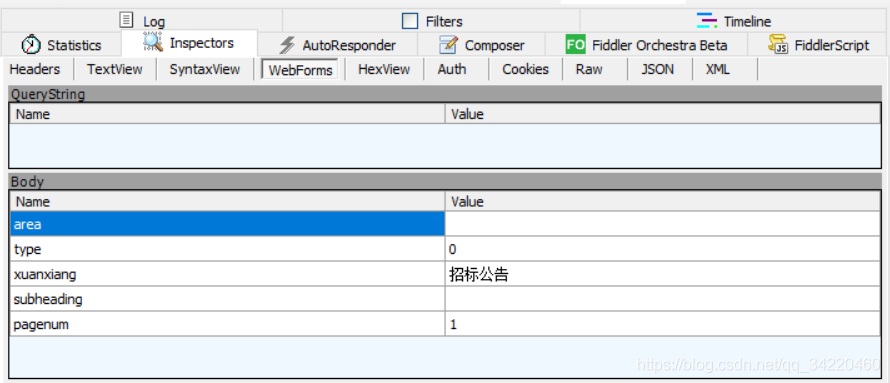Open the JSON inspector

[658, 69]
